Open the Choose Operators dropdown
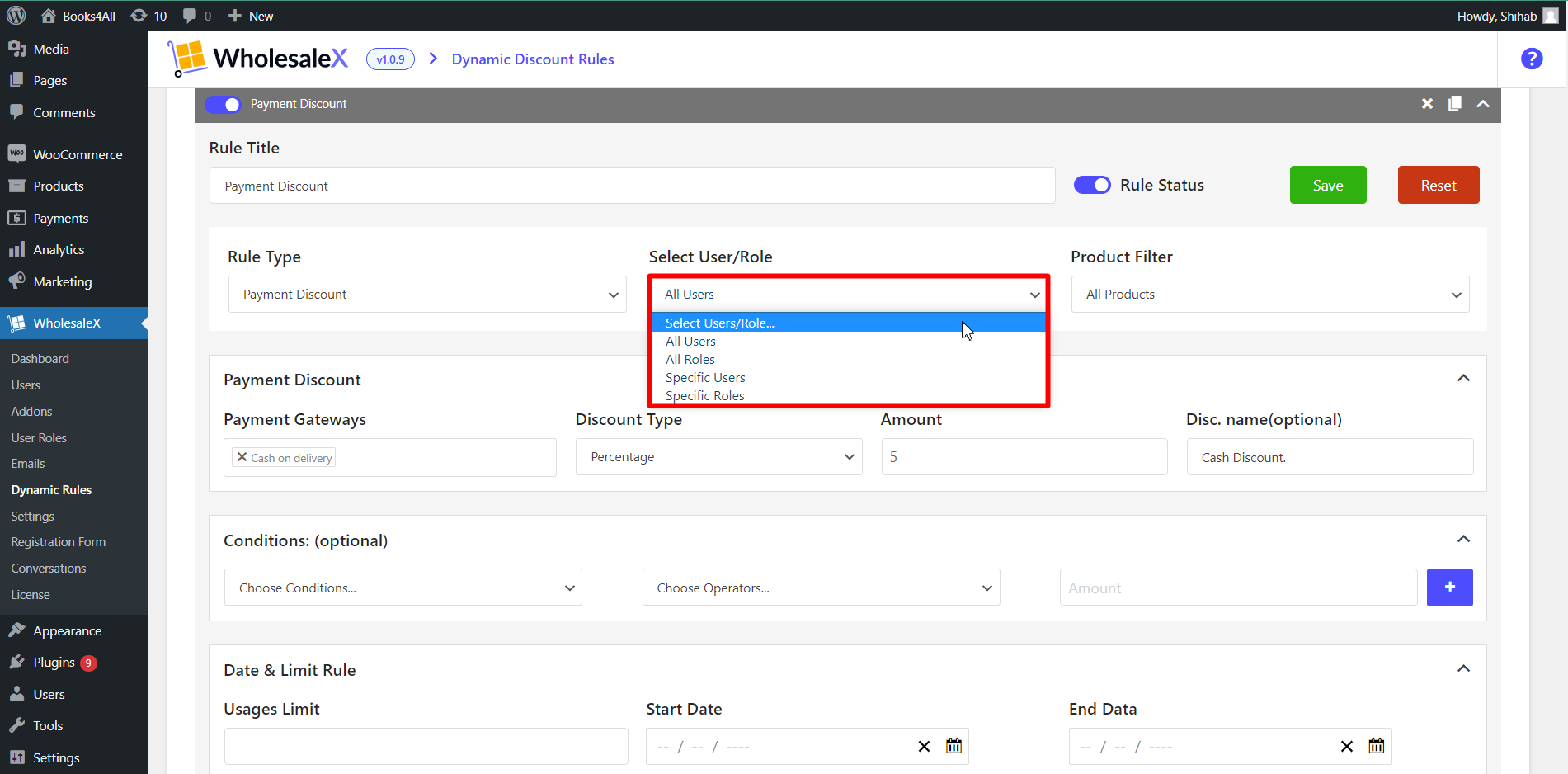The height and width of the screenshot is (774, 1568). [821, 588]
